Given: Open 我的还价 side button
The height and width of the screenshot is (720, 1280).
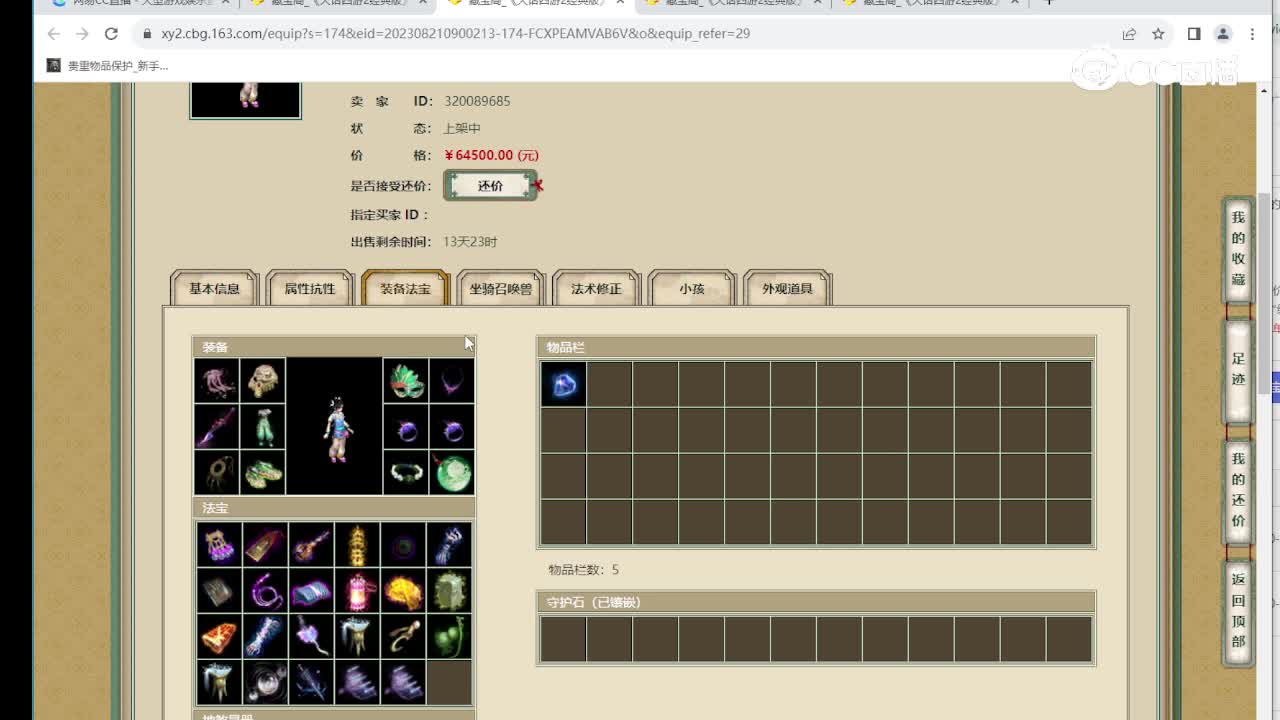Looking at the screenshot, I should [1238, 490].
